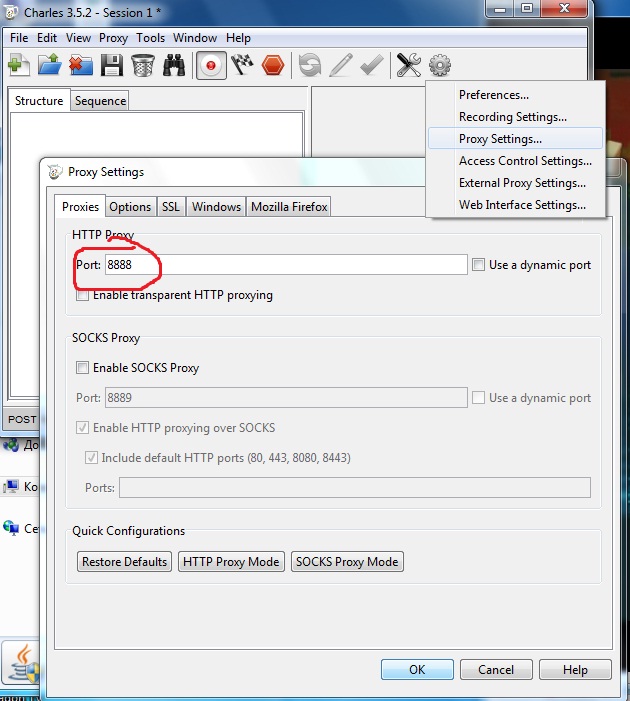Select Access Control Settings... menu entry
630x701 pixels.
(515, 160)
